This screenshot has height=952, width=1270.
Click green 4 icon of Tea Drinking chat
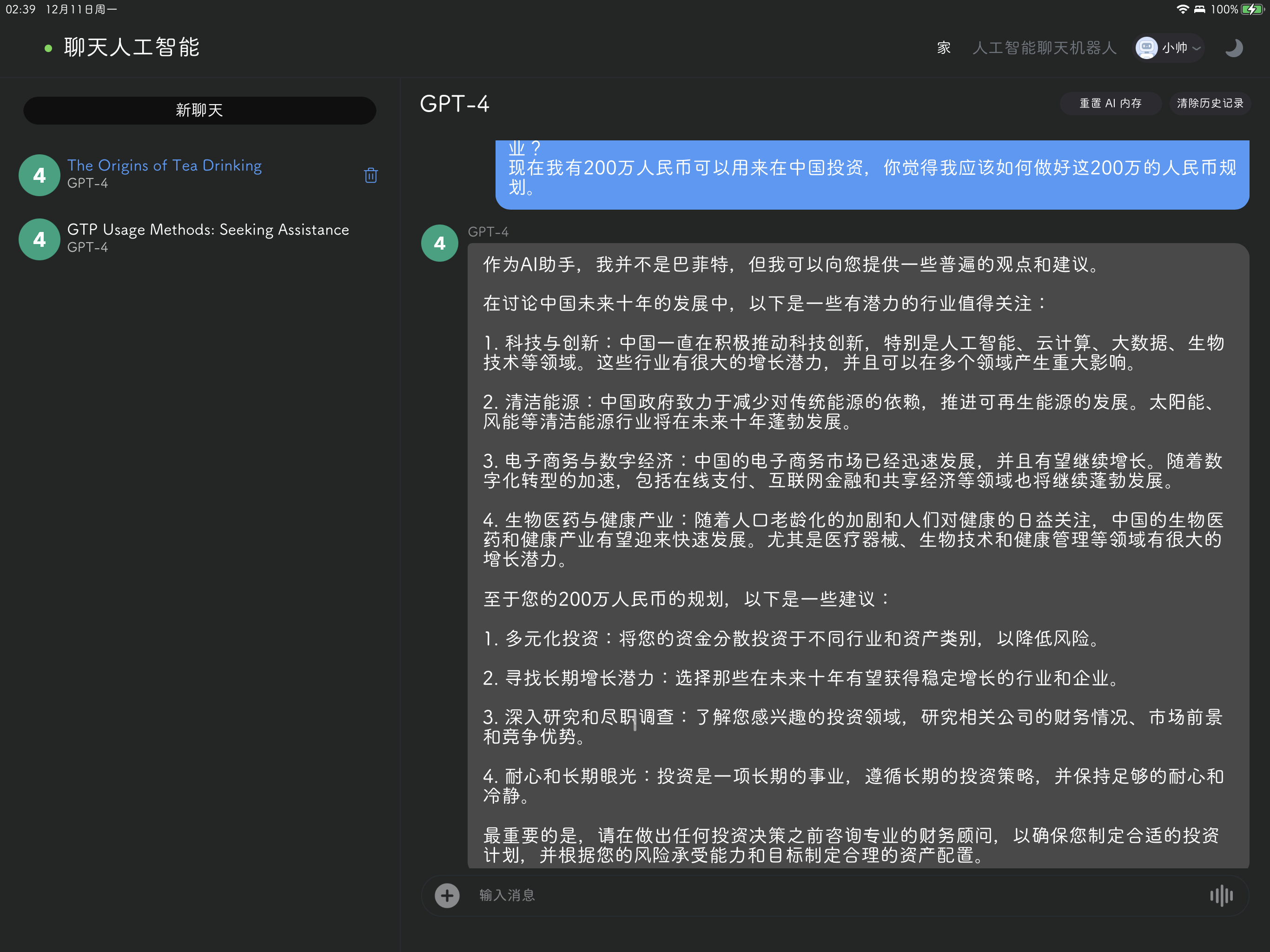pos(39,175)
